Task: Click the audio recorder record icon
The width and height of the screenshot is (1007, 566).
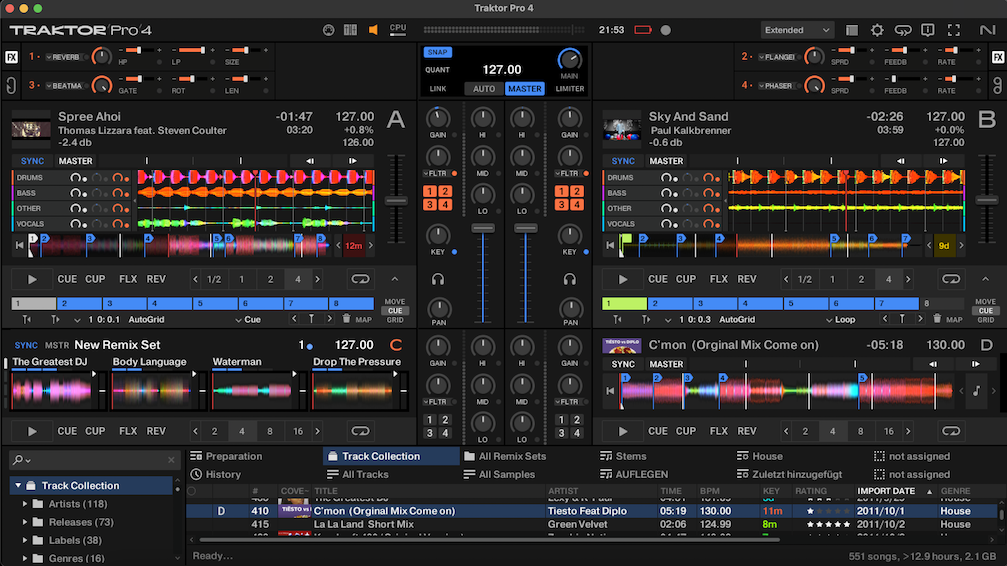Action: pyautogui.click(x=665, y=30)
